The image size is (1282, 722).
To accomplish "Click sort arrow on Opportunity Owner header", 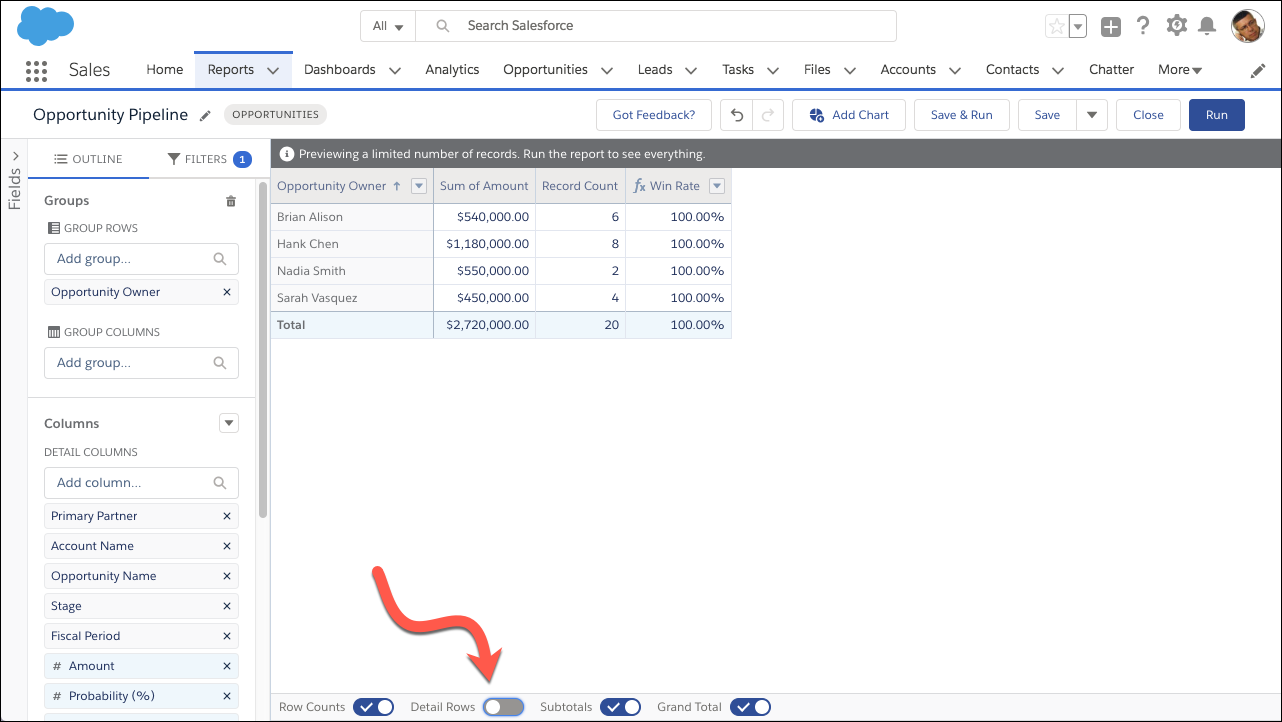I will coord(397,186).
